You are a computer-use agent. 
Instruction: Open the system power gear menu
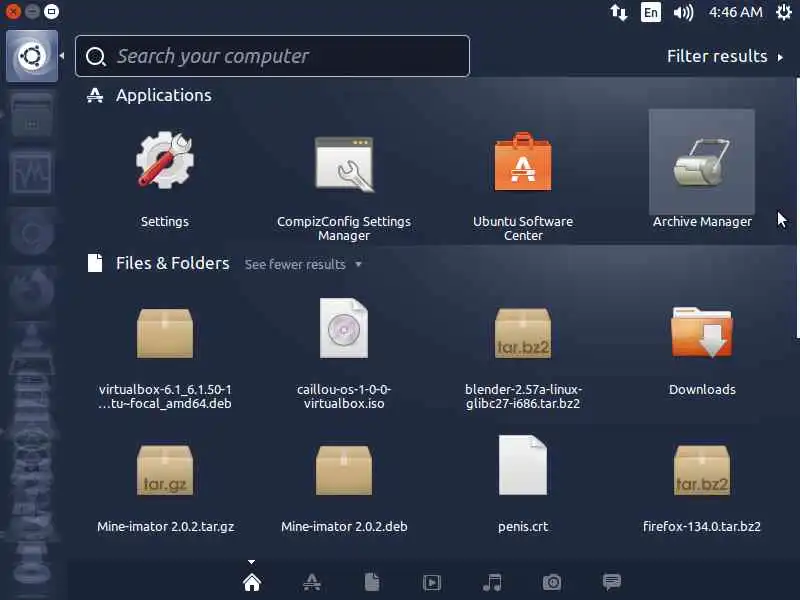[x=784, y=12]
